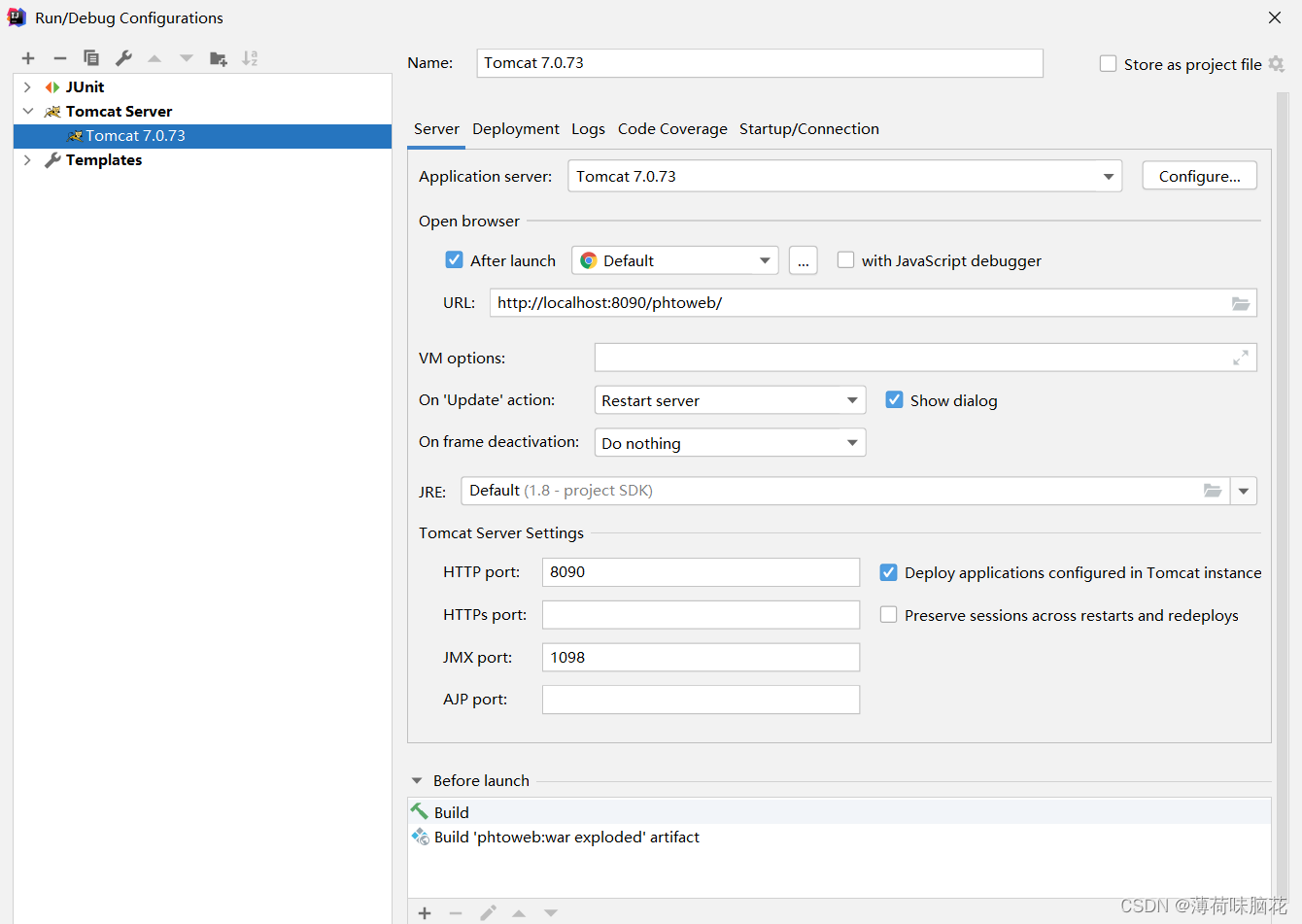Open Application server dropdown
1302x924 pixels.
[x=844, y=176]
